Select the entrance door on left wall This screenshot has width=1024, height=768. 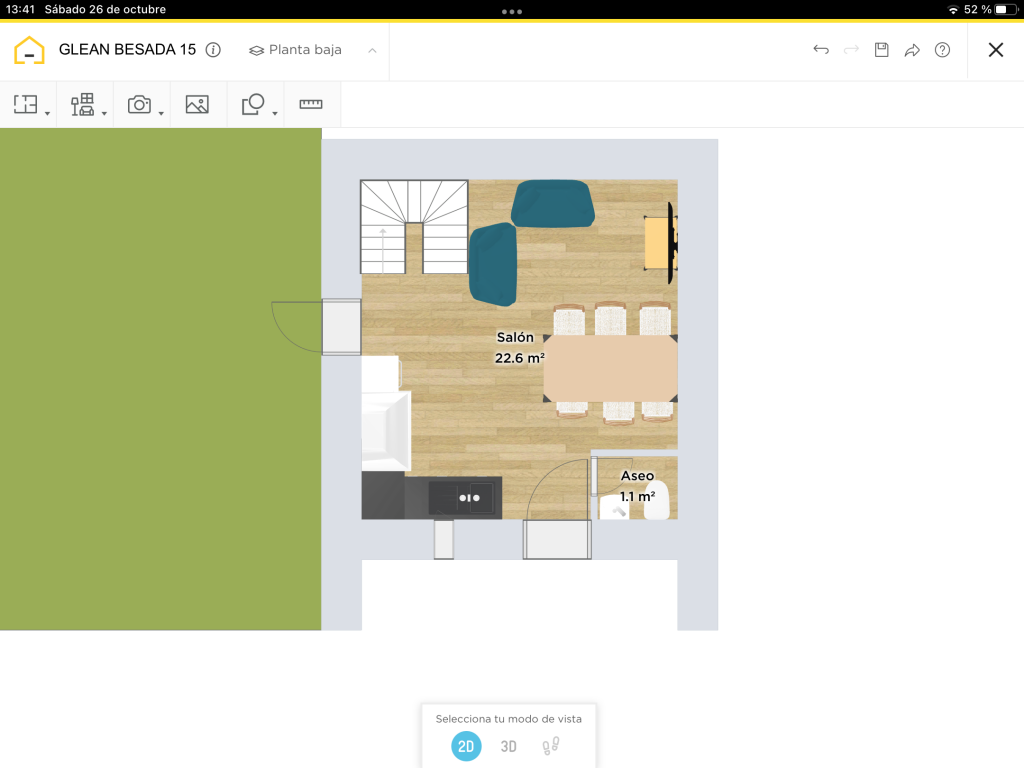342,327
